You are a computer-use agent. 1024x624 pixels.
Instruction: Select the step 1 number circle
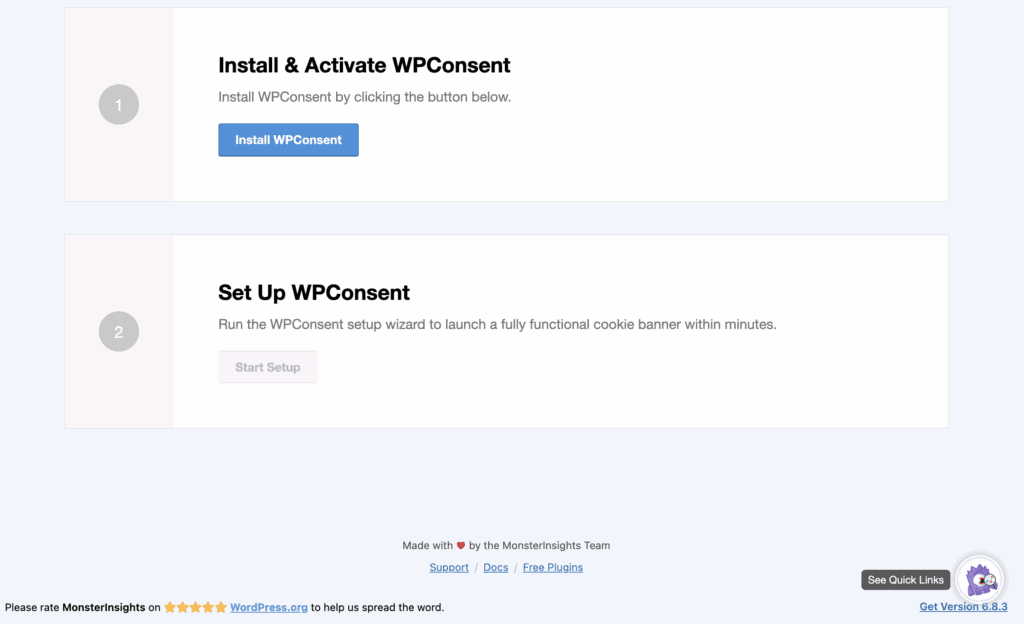tap(119, 104)
